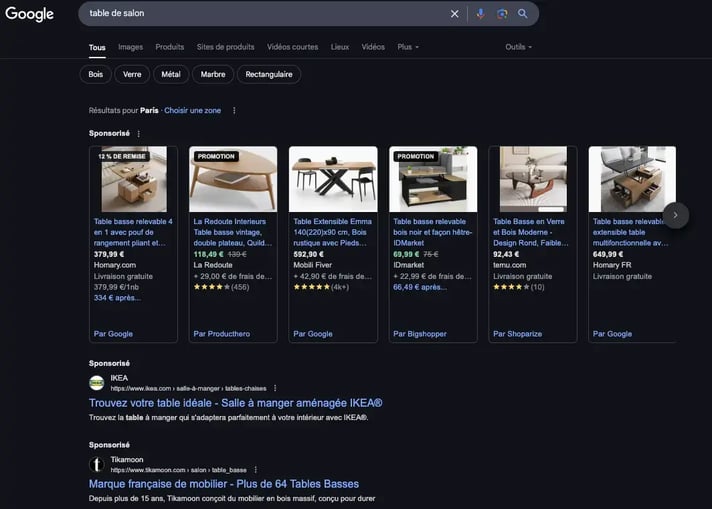Click 'Par Google' under the Homary FR card
Image resolution: width=712 pixels, height=509 pixels.
click(x=612, y=334)
